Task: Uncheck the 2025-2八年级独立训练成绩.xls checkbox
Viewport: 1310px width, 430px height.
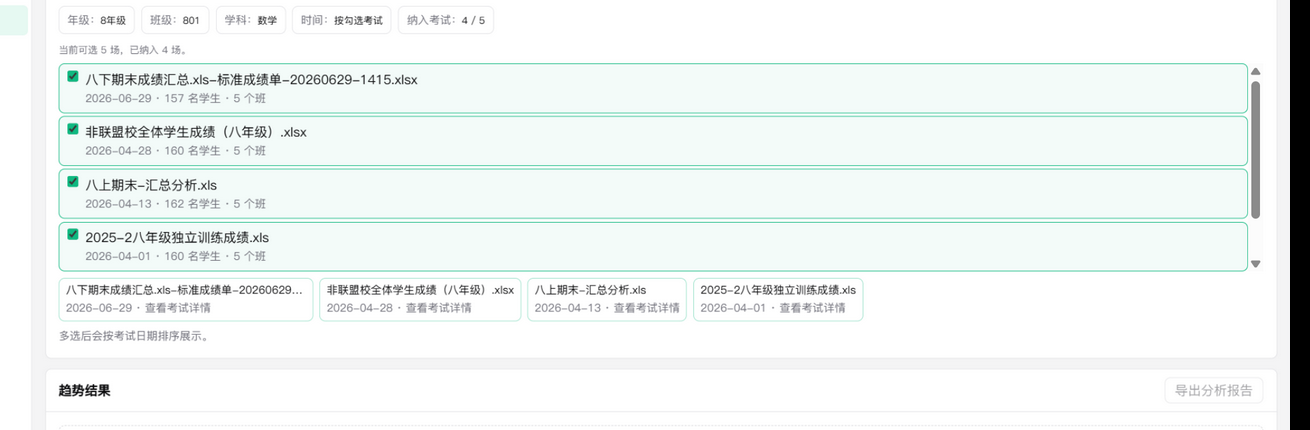Action: coord(73,235)
